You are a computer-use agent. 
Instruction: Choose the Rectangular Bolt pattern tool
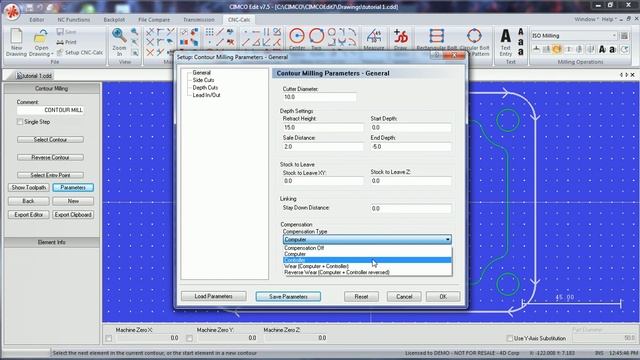[436, 36]
